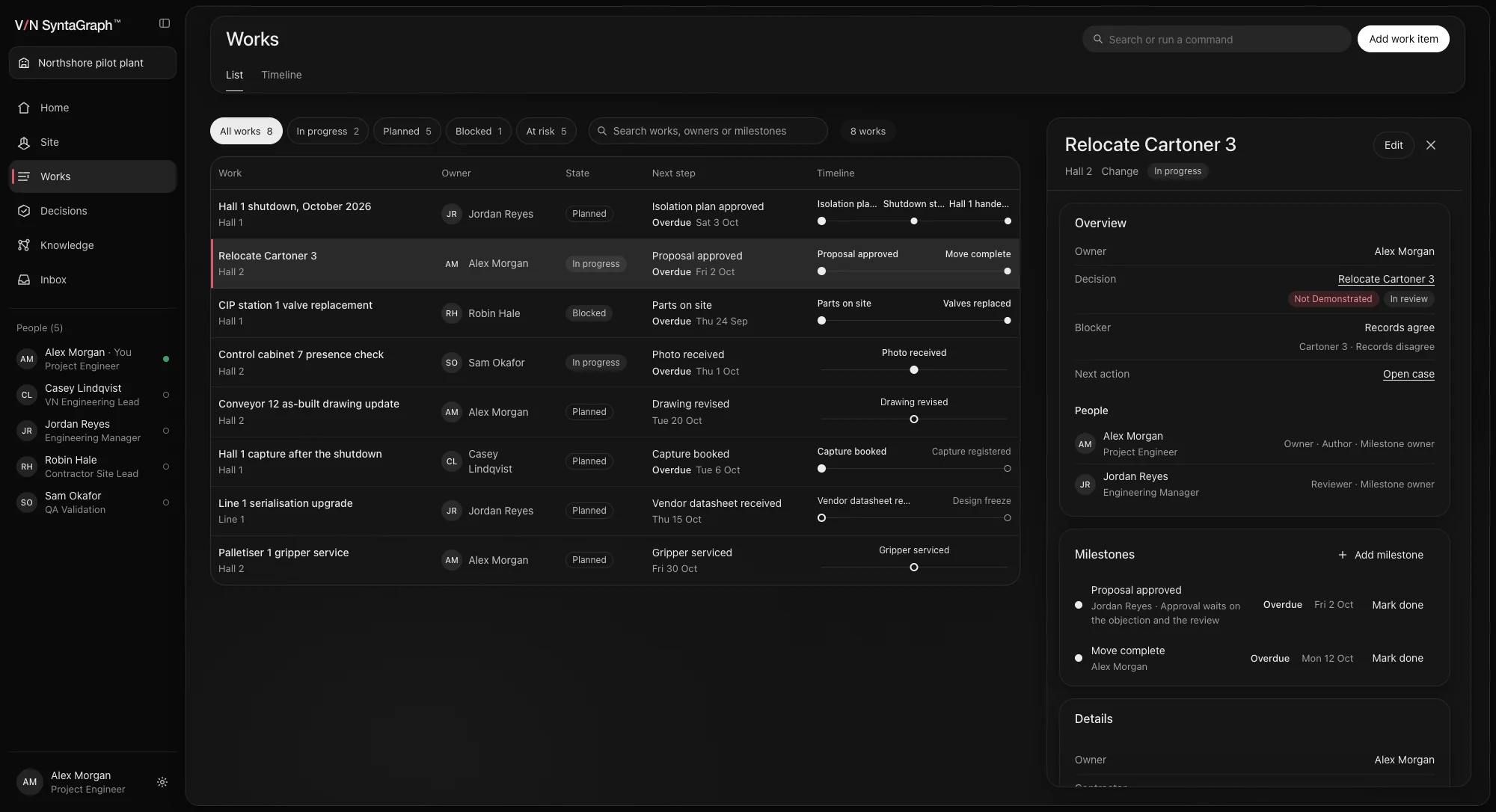Edit Relocate Cartoner 3 details
The width and height of the screenshot is (1496, 812).
tap(1394, 145)
